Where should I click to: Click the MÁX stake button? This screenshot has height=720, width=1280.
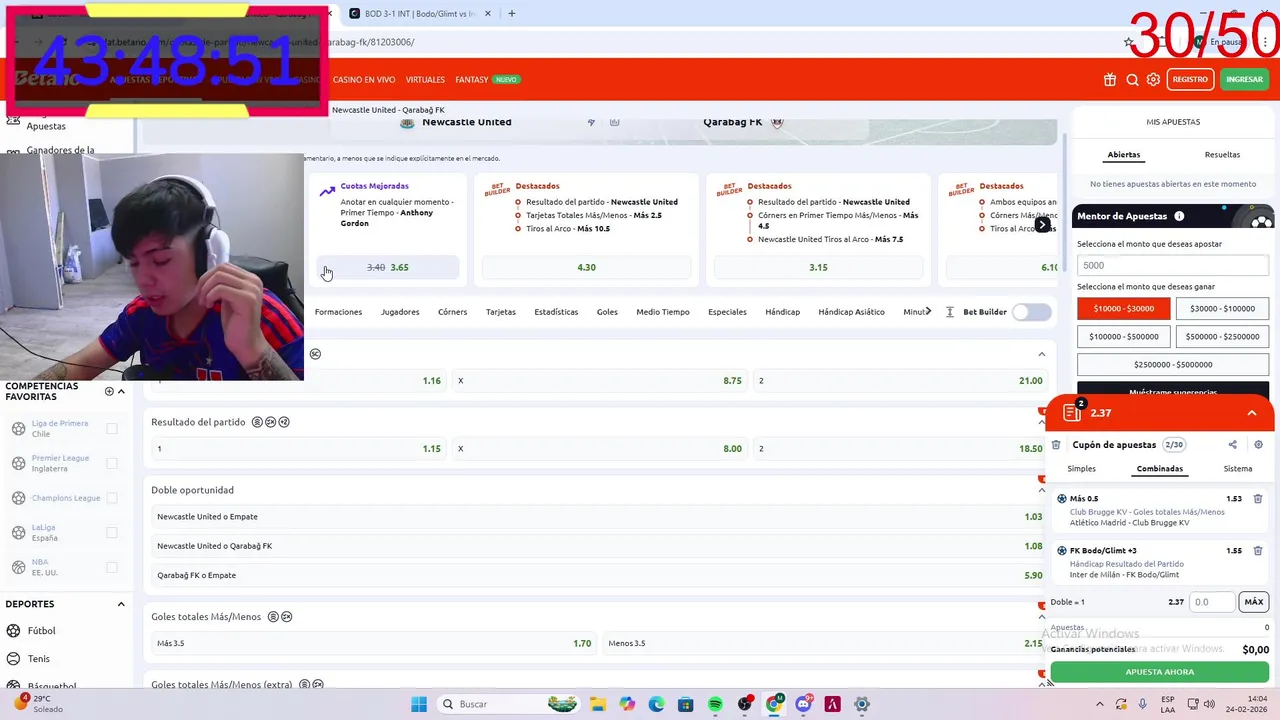pos(1253,602)
